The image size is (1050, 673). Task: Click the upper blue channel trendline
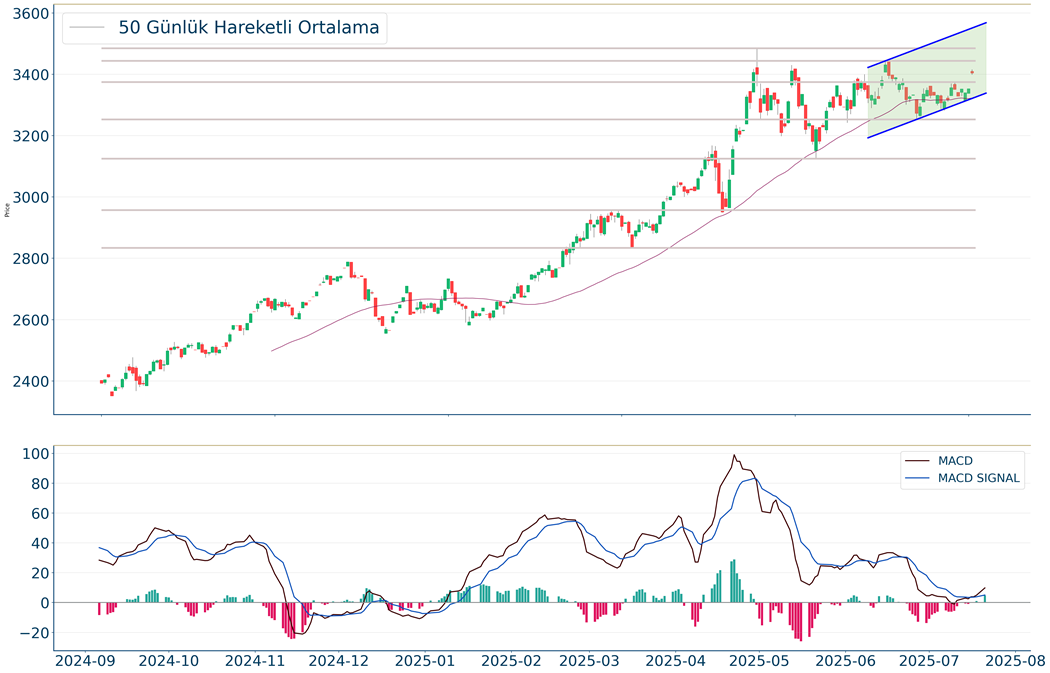pyautogui.click(x=927, y=45)
